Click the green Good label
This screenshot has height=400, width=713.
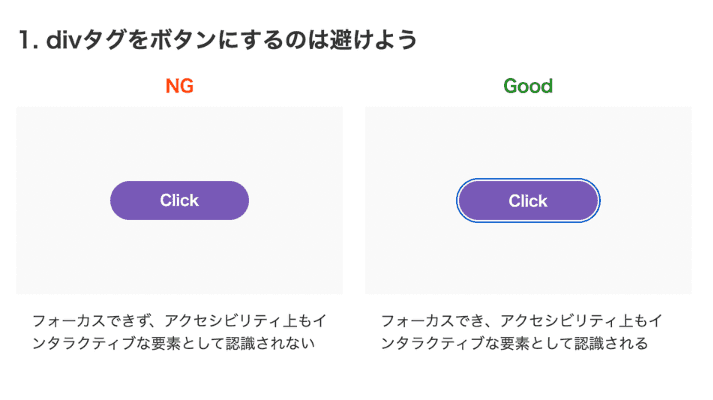(528, 86)
